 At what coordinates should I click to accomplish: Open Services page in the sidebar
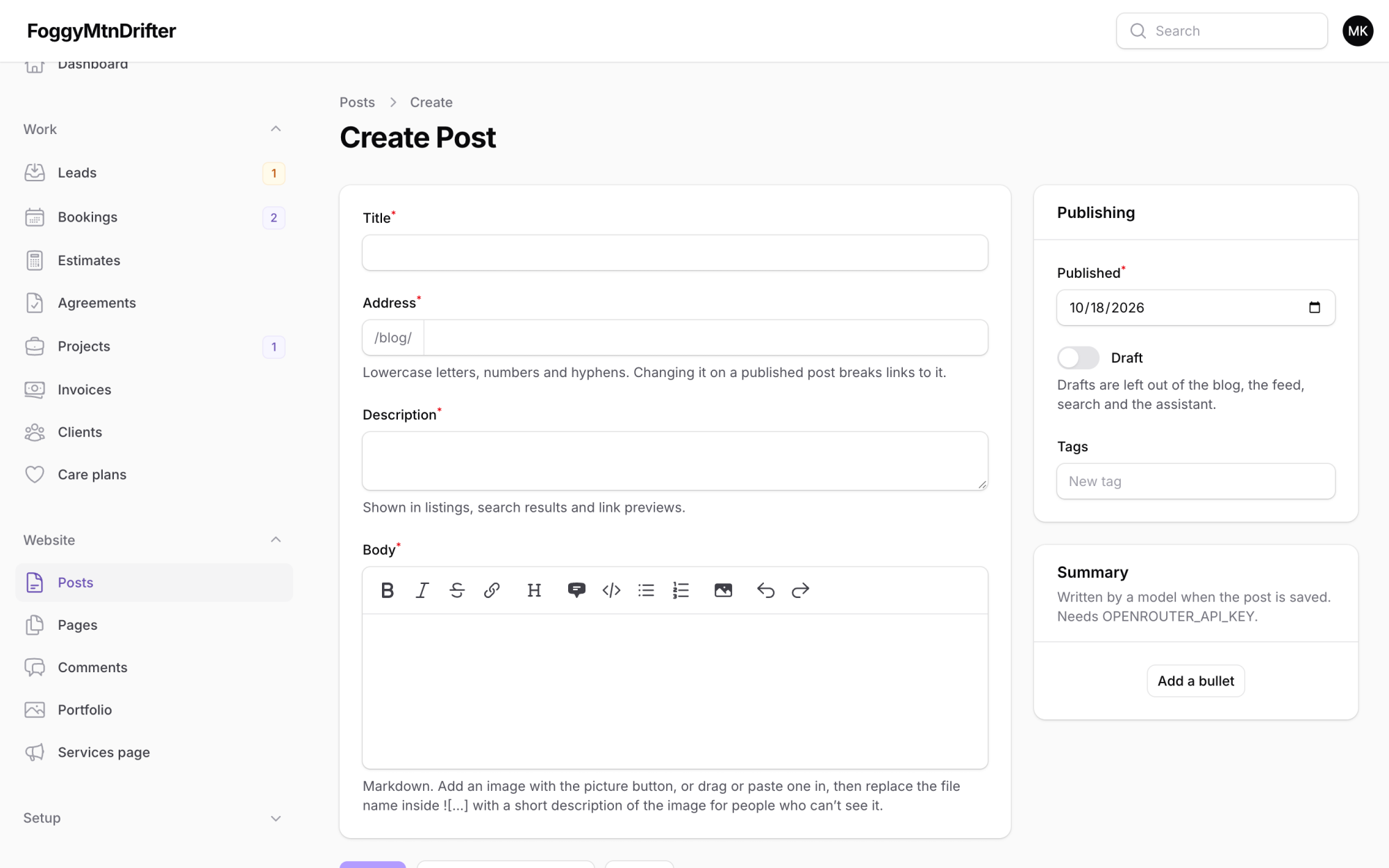tap(154, 753)
